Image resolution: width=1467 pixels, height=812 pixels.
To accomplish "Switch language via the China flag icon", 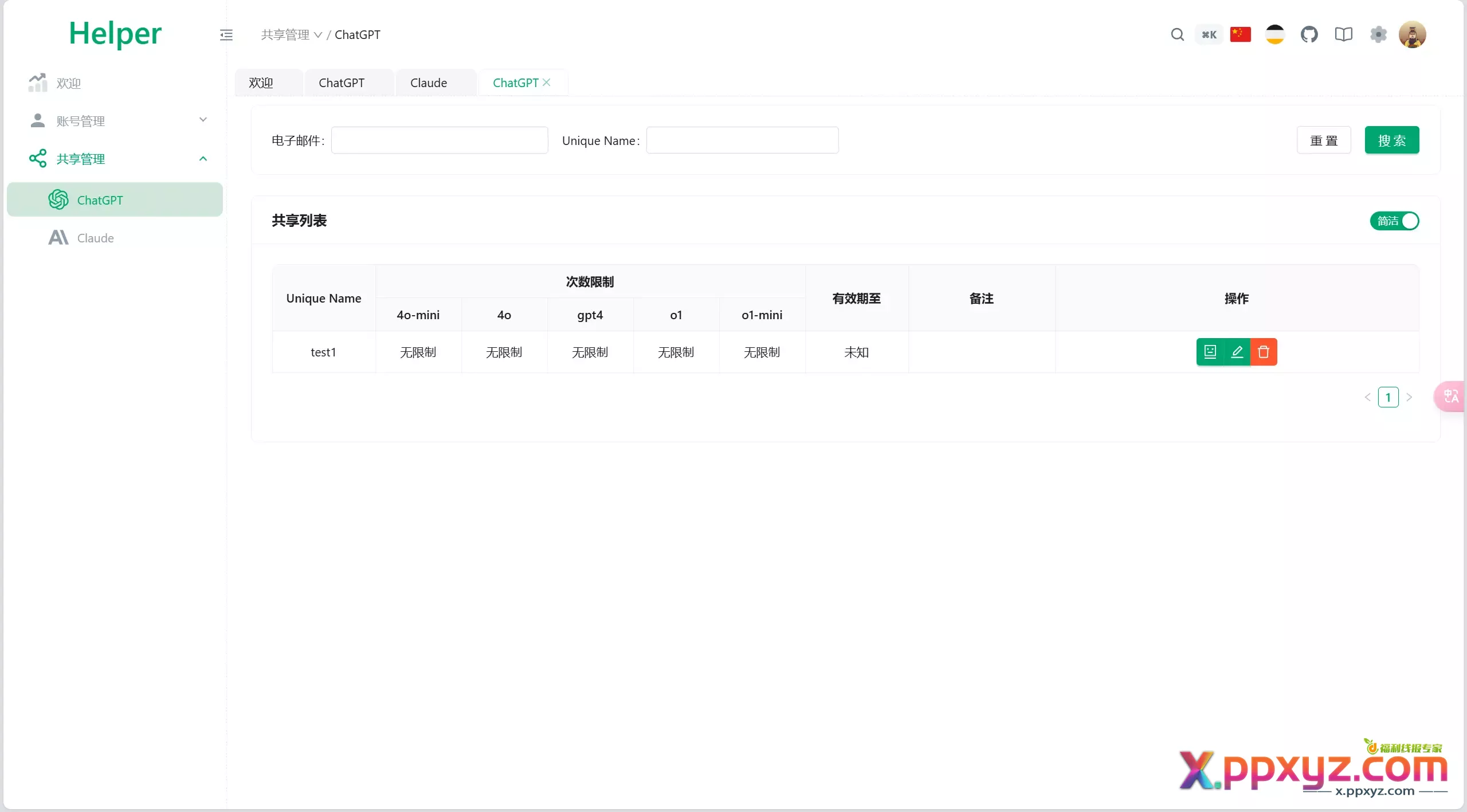I will [x=1241, y=34].
